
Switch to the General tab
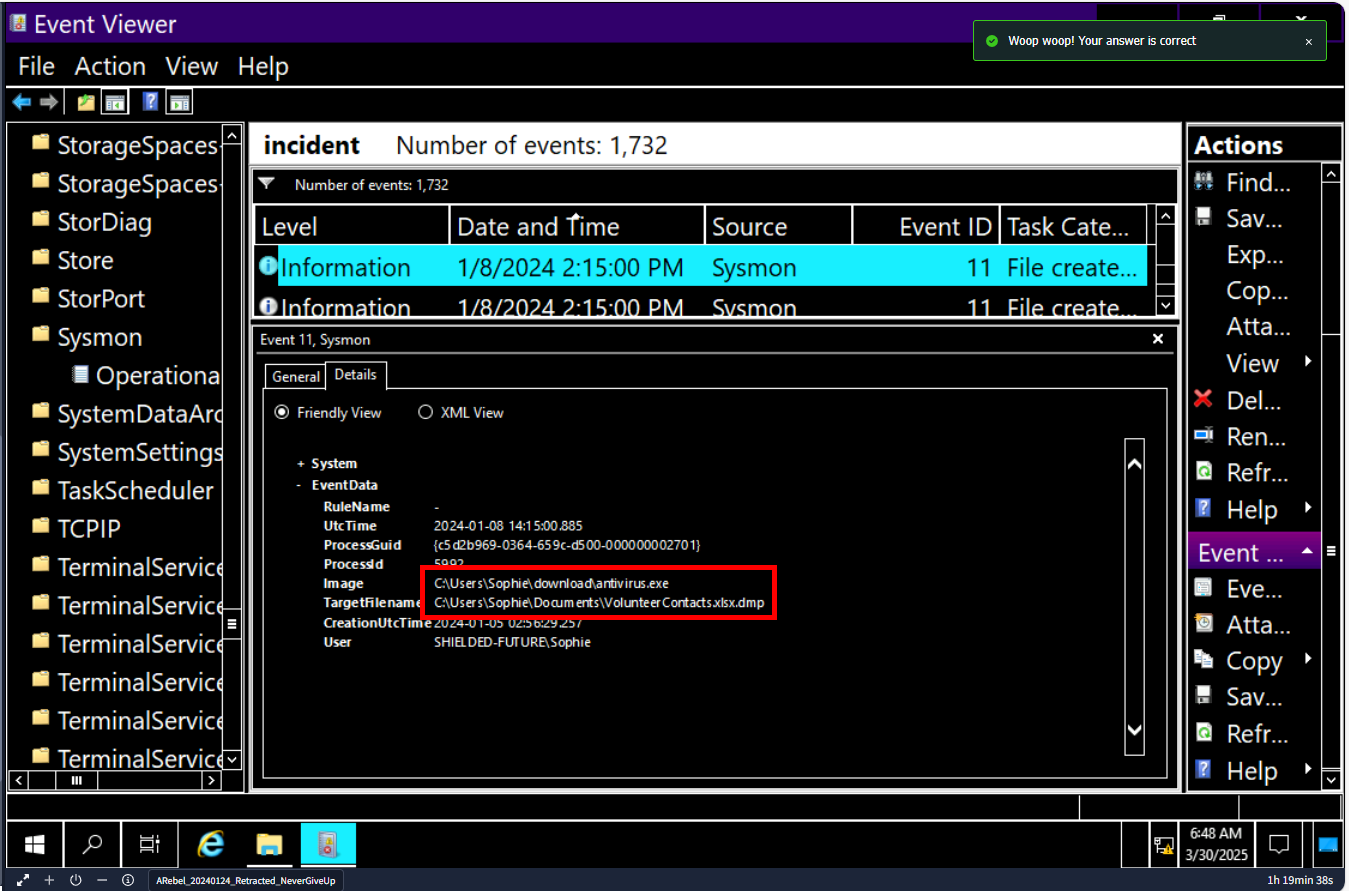tap(296, 376)
